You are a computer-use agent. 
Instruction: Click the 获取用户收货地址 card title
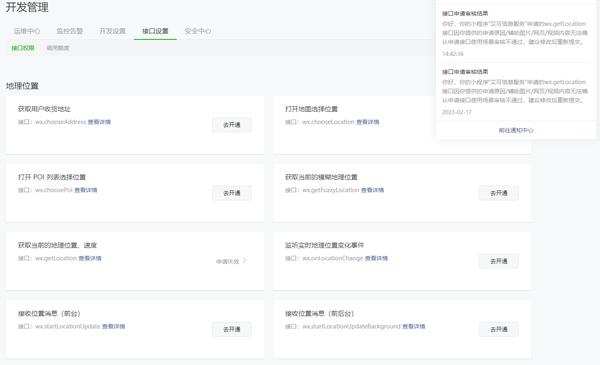44,109
